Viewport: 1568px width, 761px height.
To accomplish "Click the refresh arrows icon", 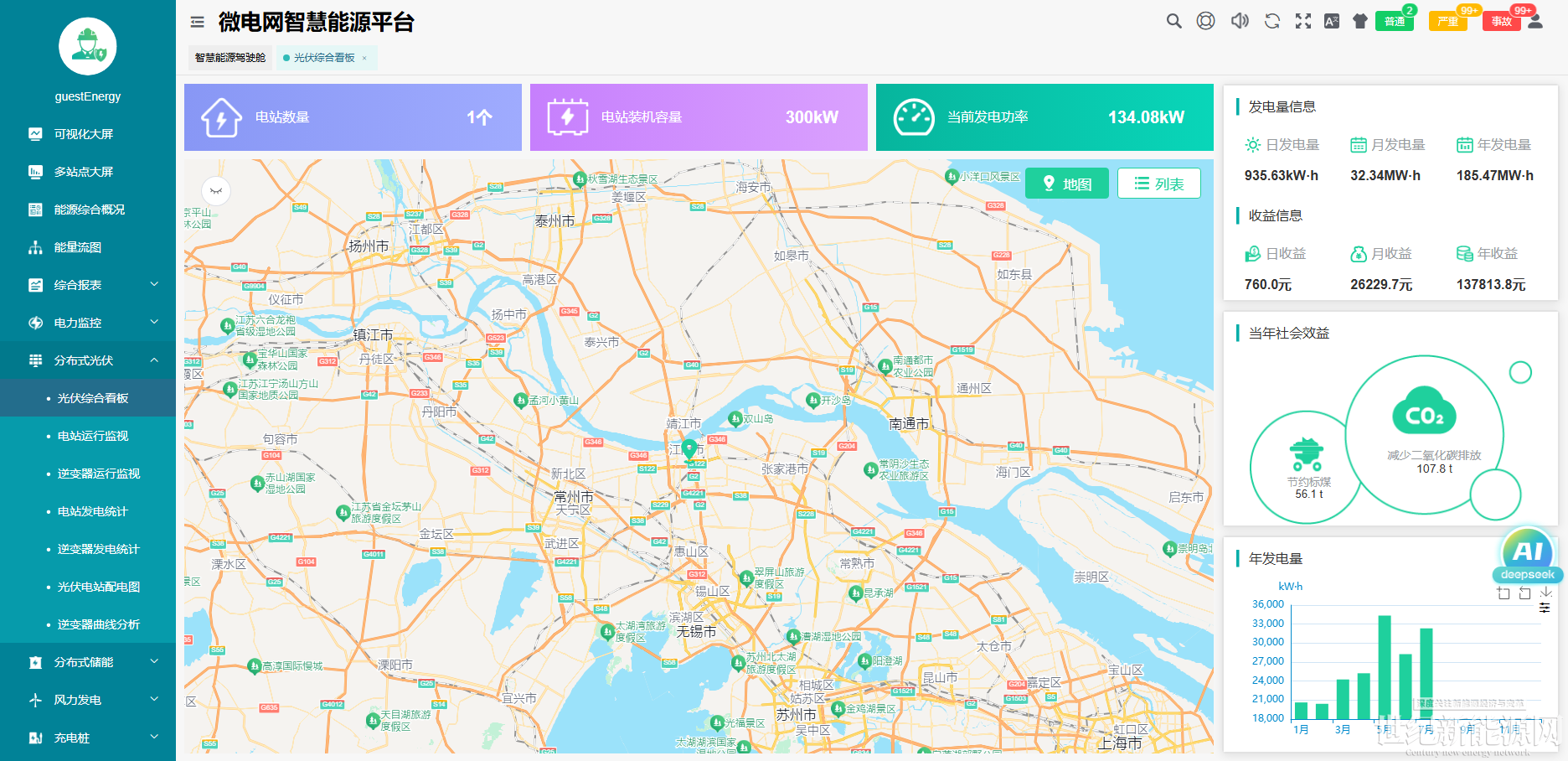I will pyautogui.click(x=1271, y=21).
